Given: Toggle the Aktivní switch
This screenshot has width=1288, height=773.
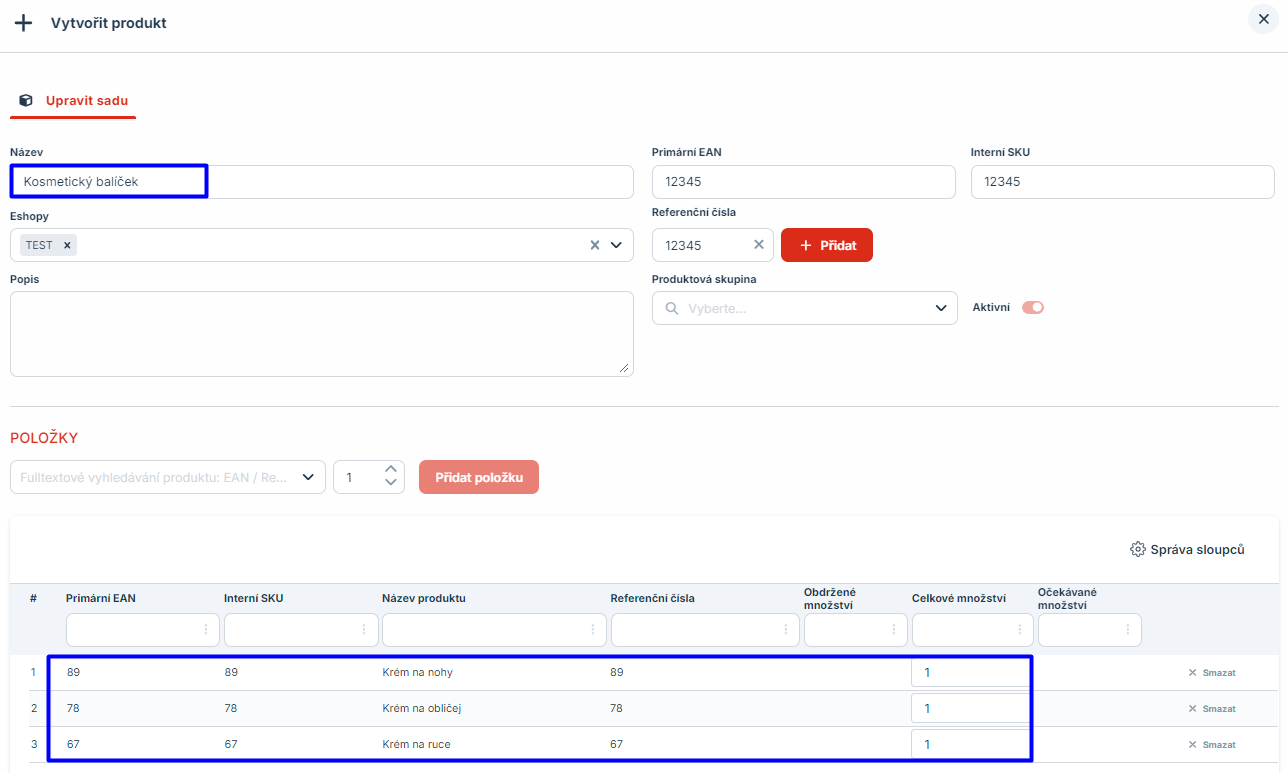Looking at the screenshot, I should click(1032, 308).
